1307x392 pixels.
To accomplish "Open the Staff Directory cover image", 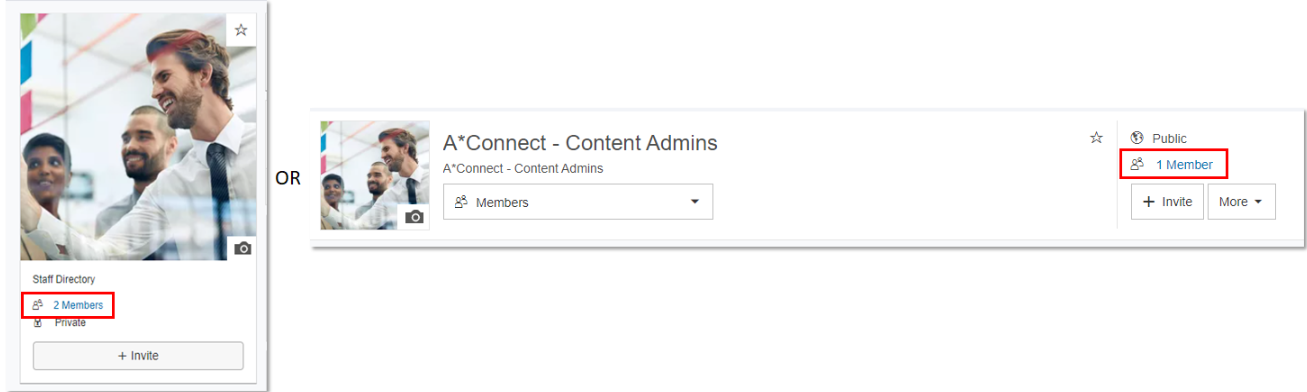I will tap(138, 138).
